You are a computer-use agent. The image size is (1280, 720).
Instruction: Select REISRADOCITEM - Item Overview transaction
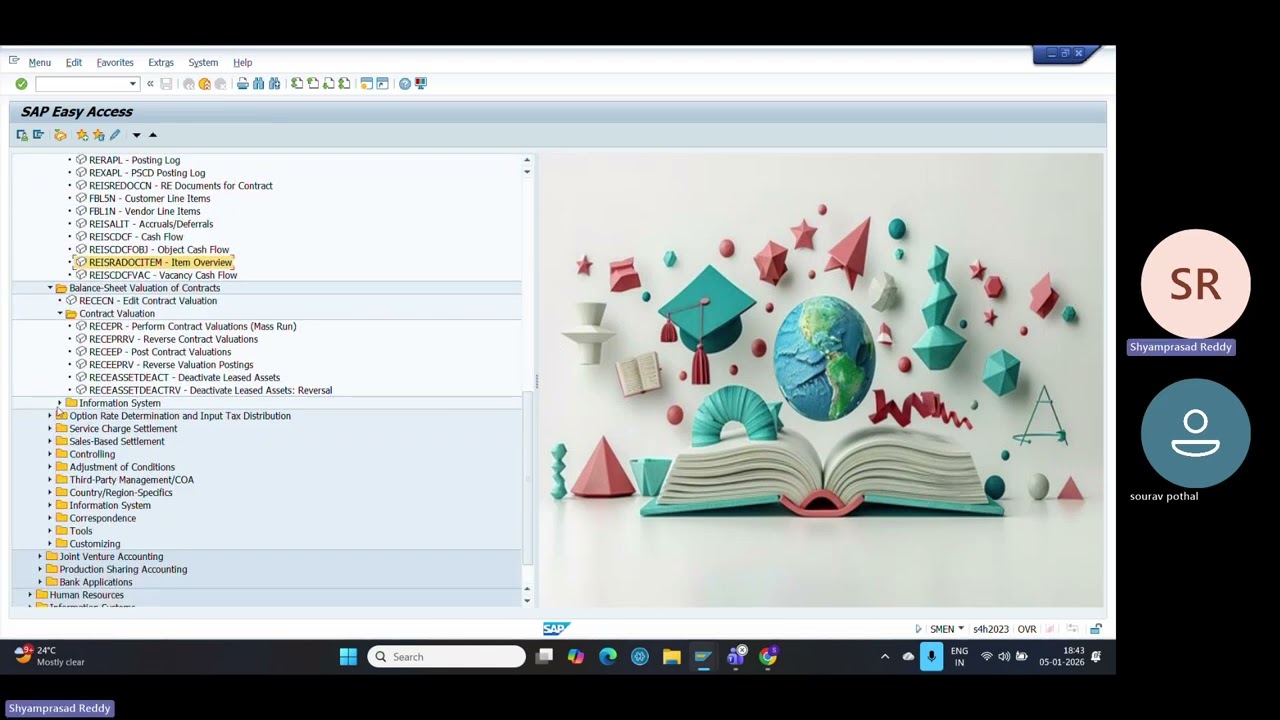point(160,262)
